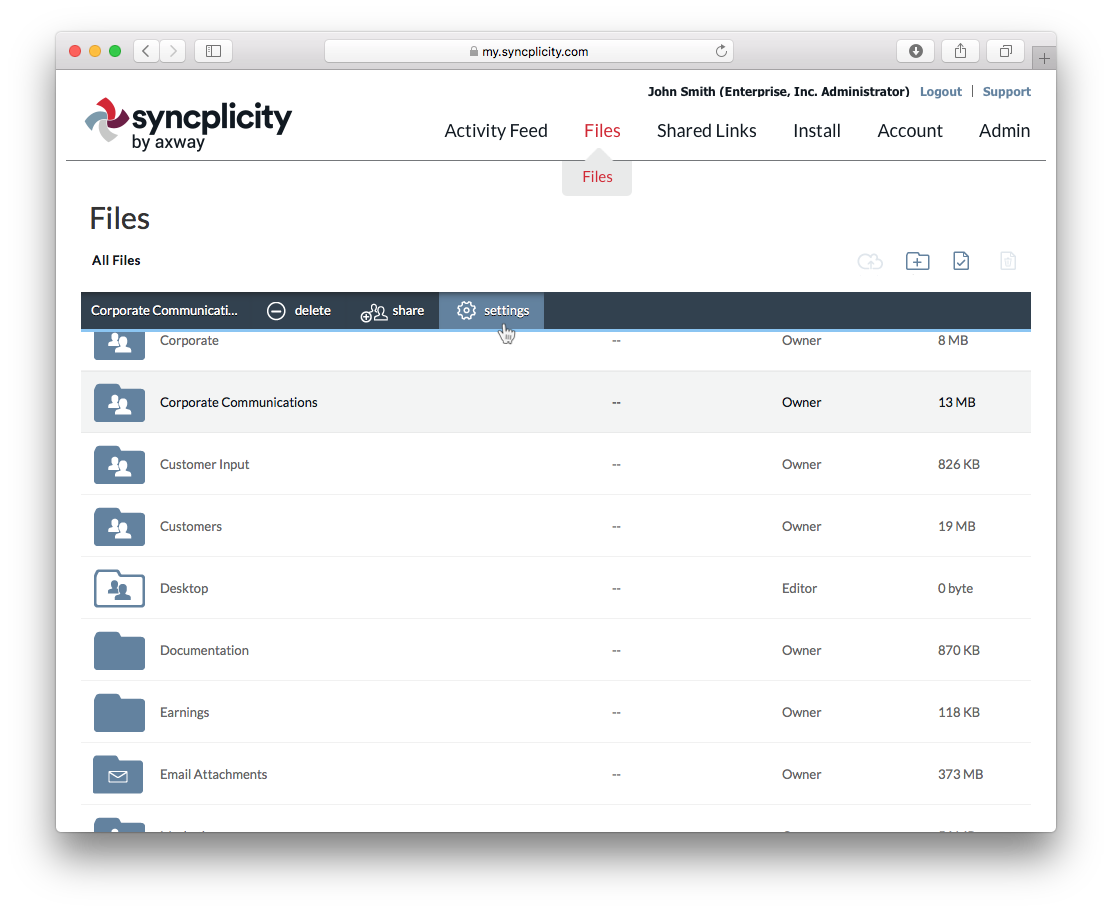
Task: Click the Desktop folder icon
Action: [x=119, y=588]
